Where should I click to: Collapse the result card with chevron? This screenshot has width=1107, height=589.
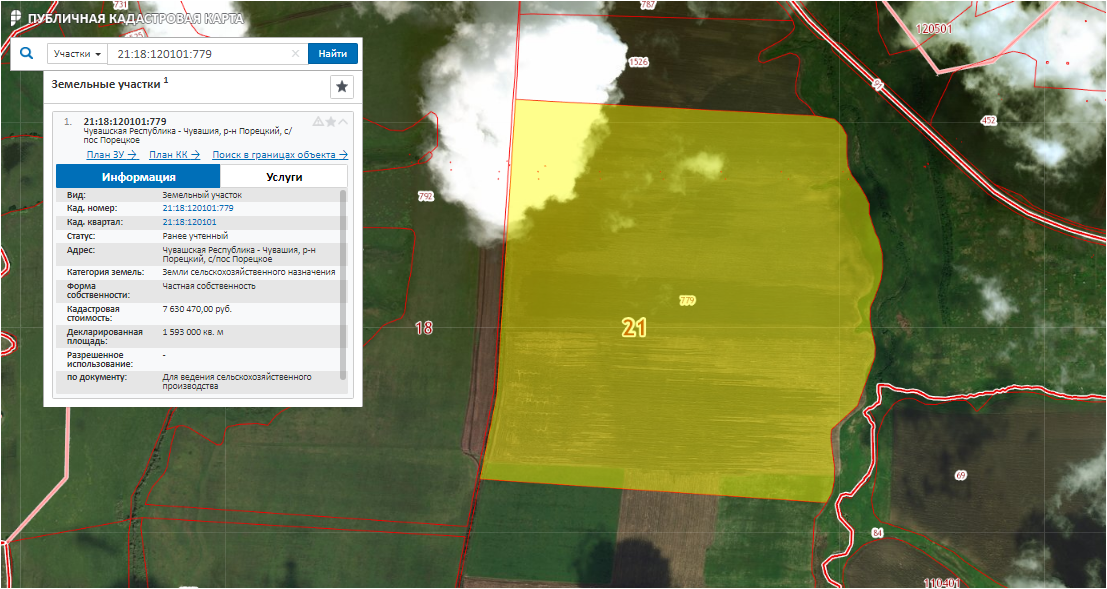(x=343, y=122)
